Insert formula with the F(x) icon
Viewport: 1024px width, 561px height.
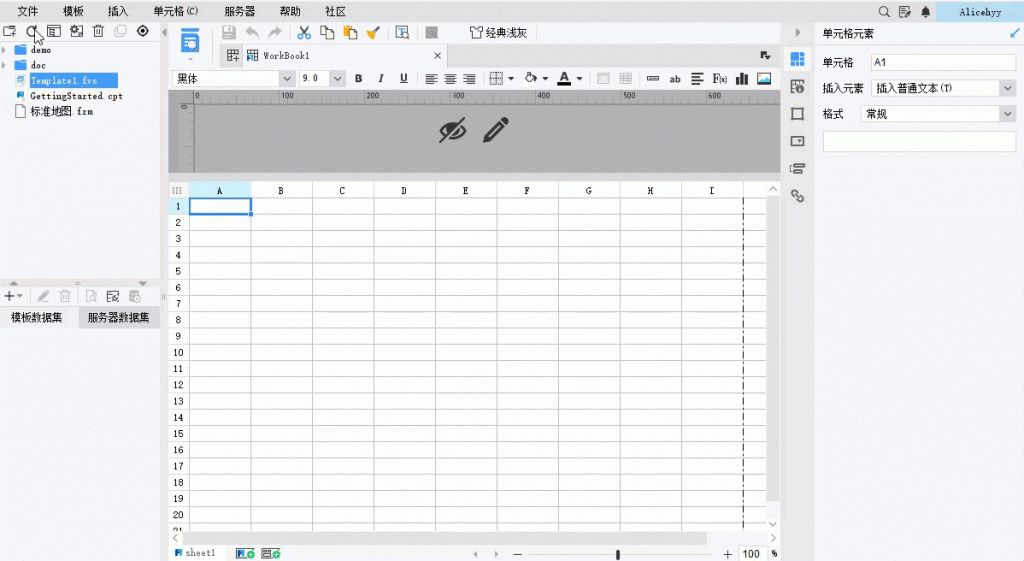(720, 79)
